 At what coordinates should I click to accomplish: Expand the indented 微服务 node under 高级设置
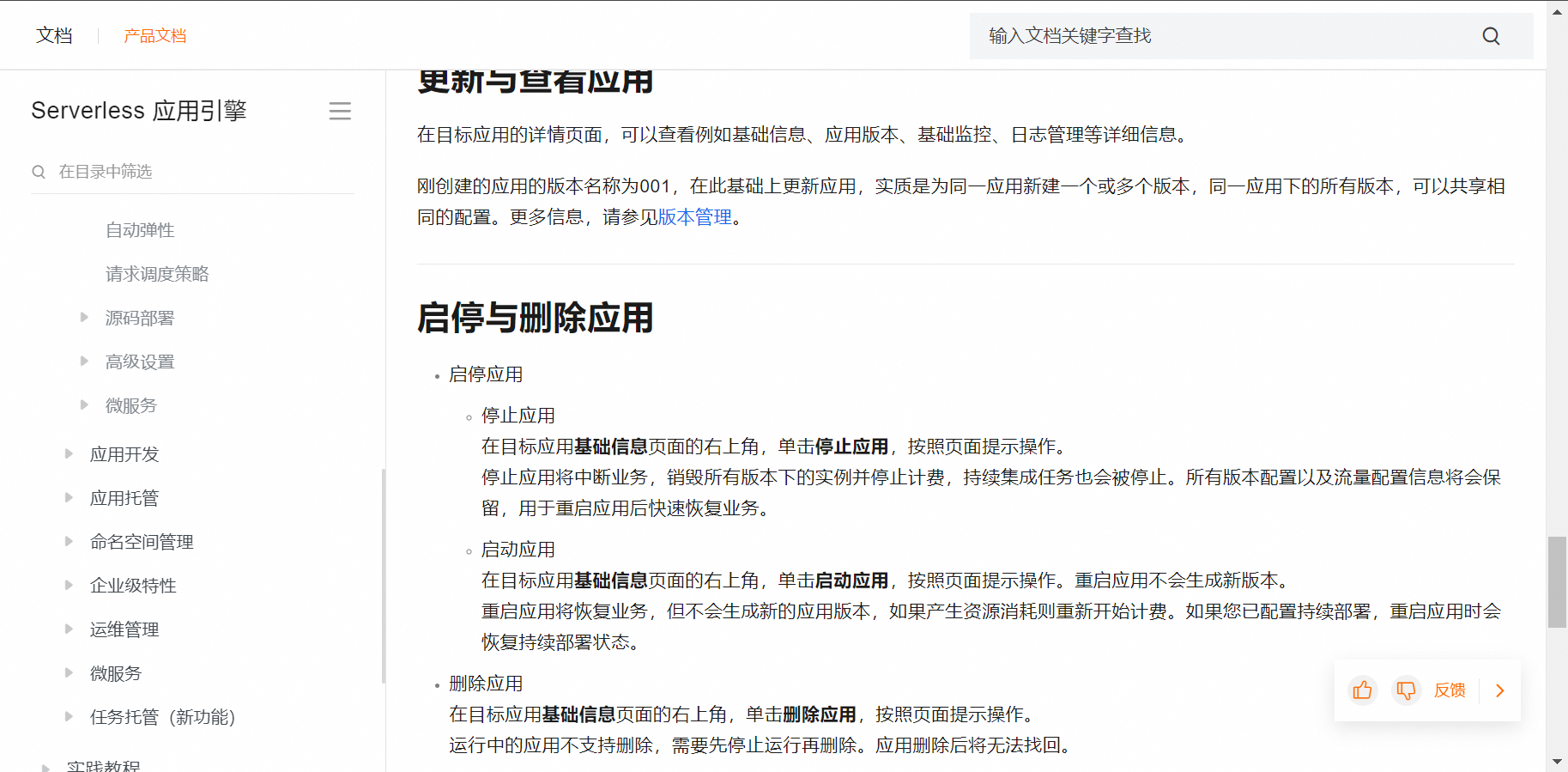84,405
